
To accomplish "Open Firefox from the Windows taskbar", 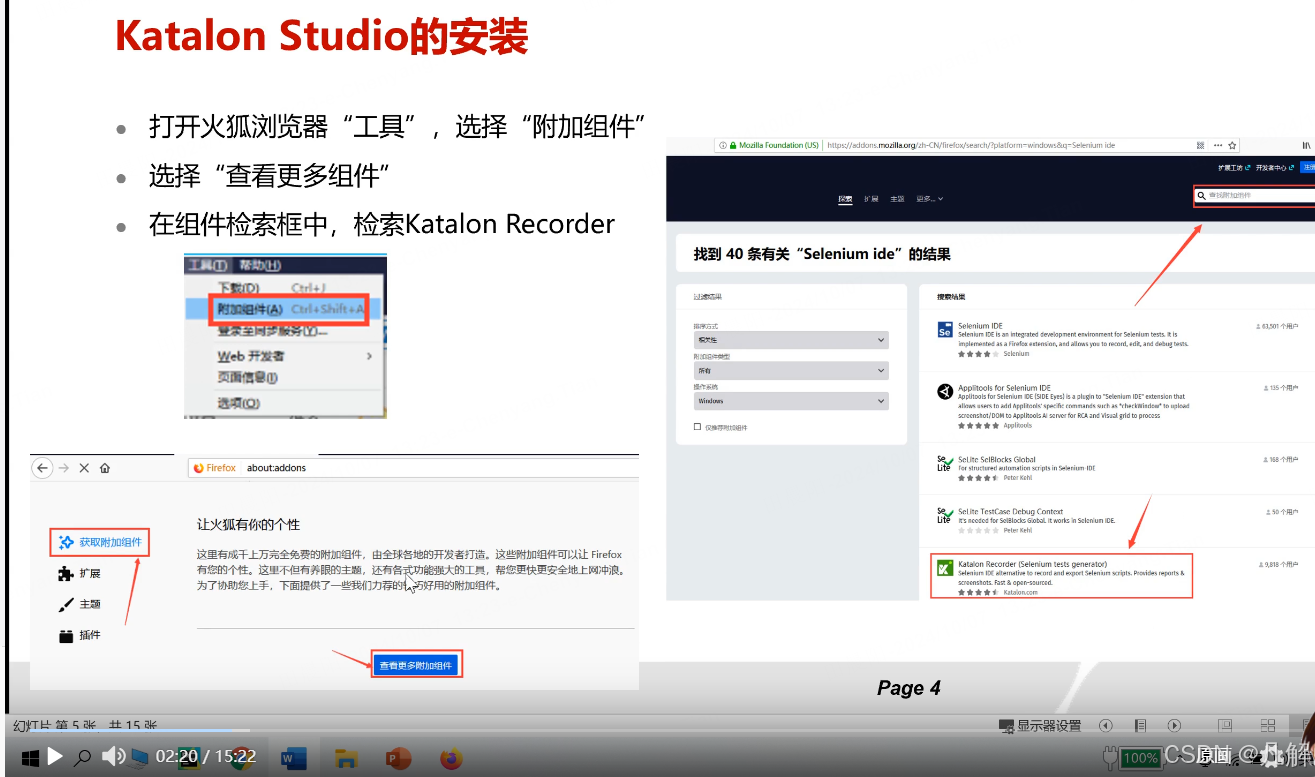I will point(450,758).
